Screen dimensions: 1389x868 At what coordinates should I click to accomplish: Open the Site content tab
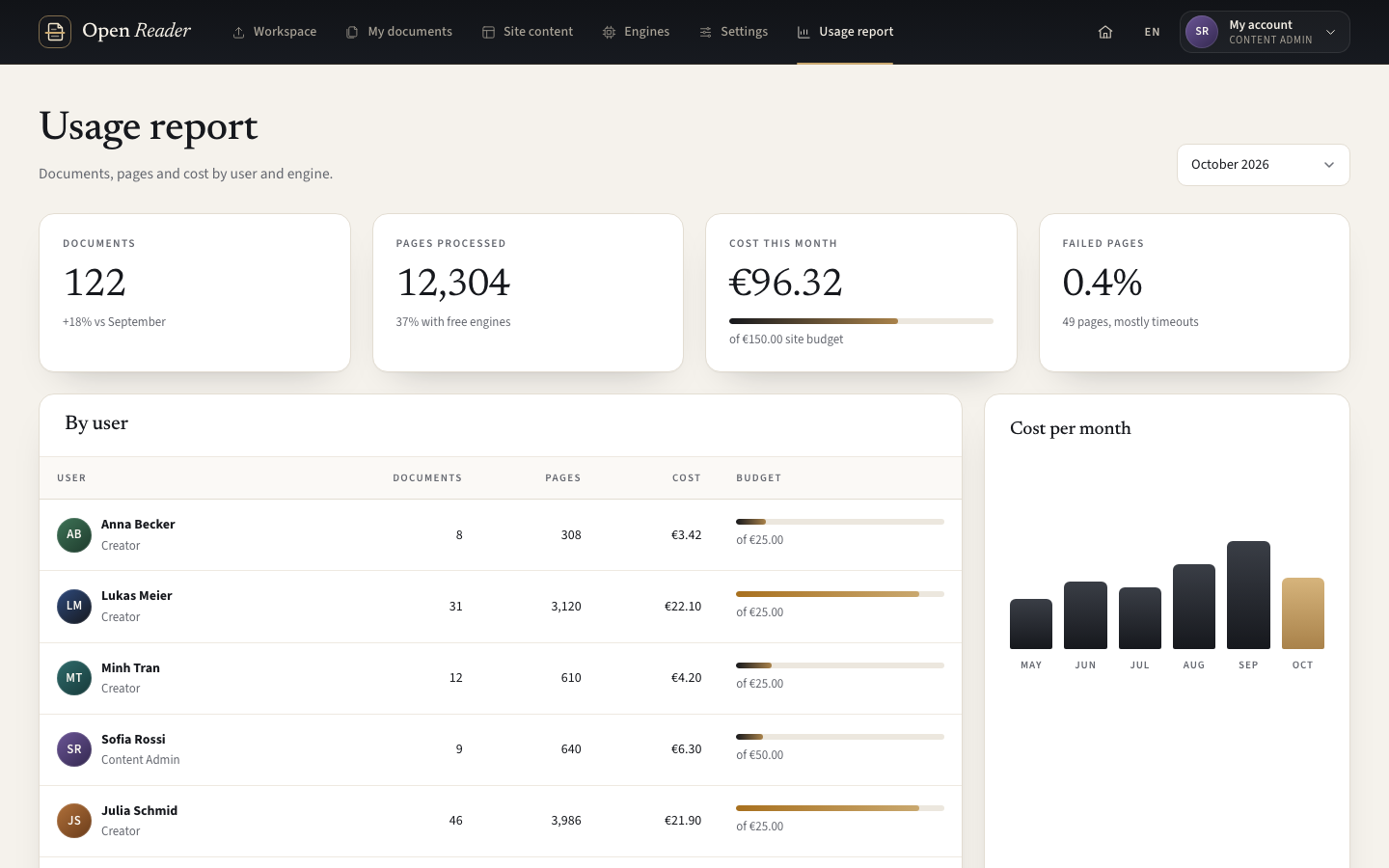527,32
